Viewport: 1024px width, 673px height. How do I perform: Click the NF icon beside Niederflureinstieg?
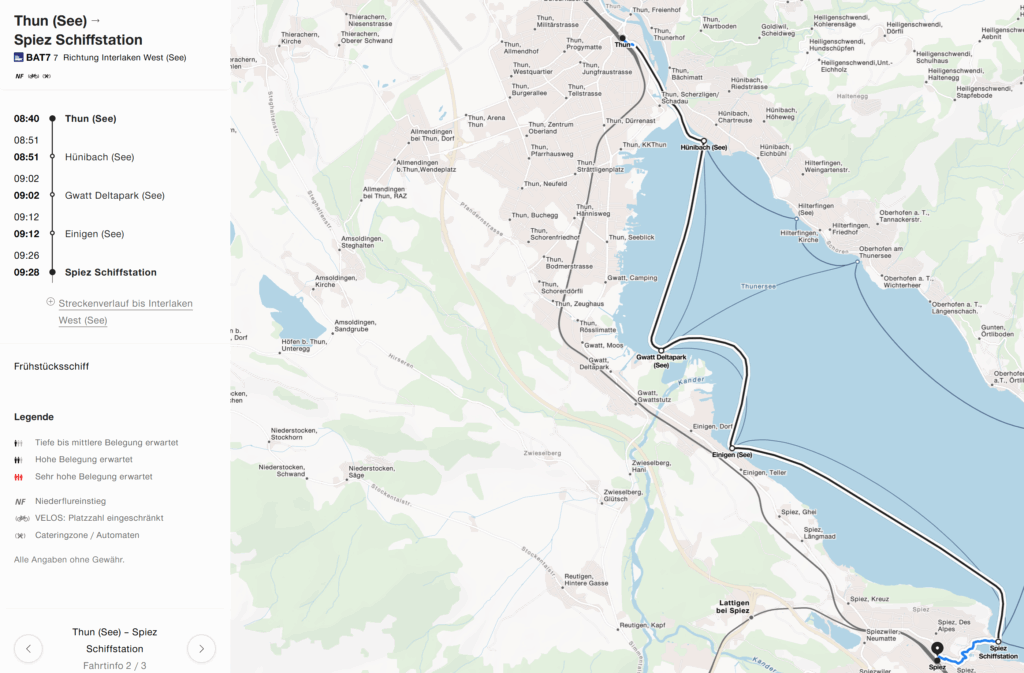(x=20, y=502)
